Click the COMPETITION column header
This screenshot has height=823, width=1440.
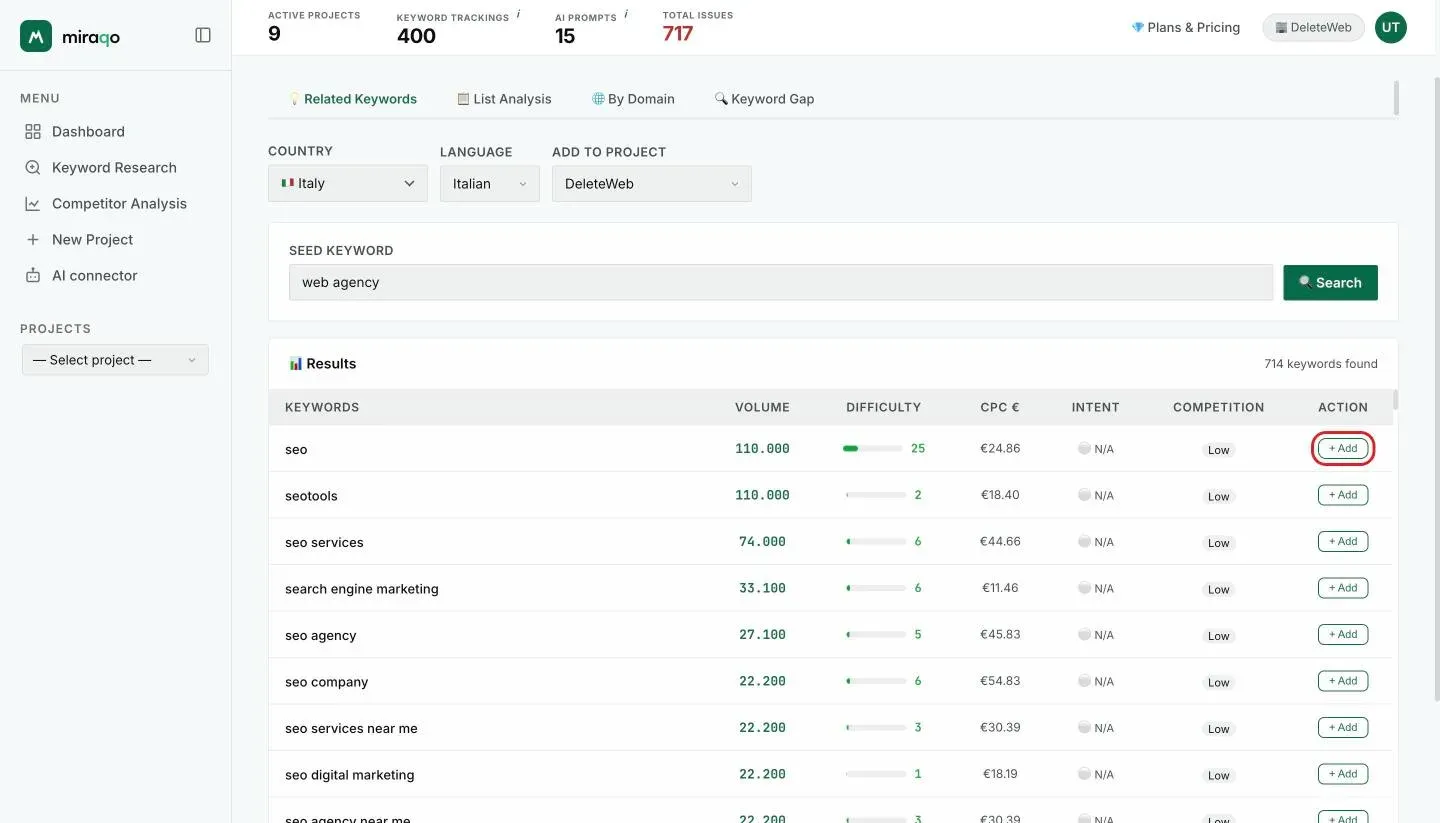pyautogui.click(x=1218, y=407)
